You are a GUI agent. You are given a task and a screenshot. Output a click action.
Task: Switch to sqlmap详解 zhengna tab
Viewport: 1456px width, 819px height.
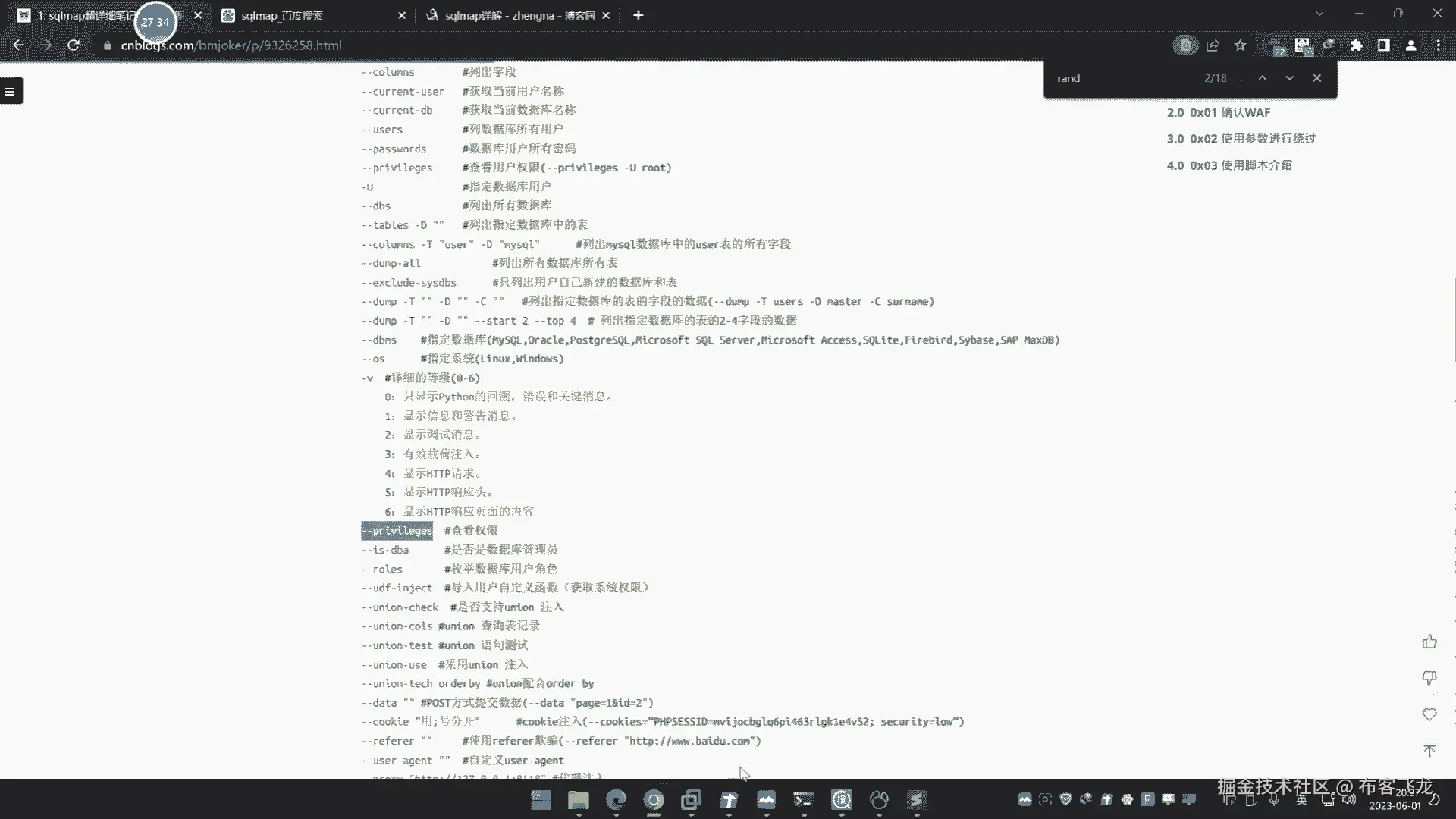click(516, 15)
